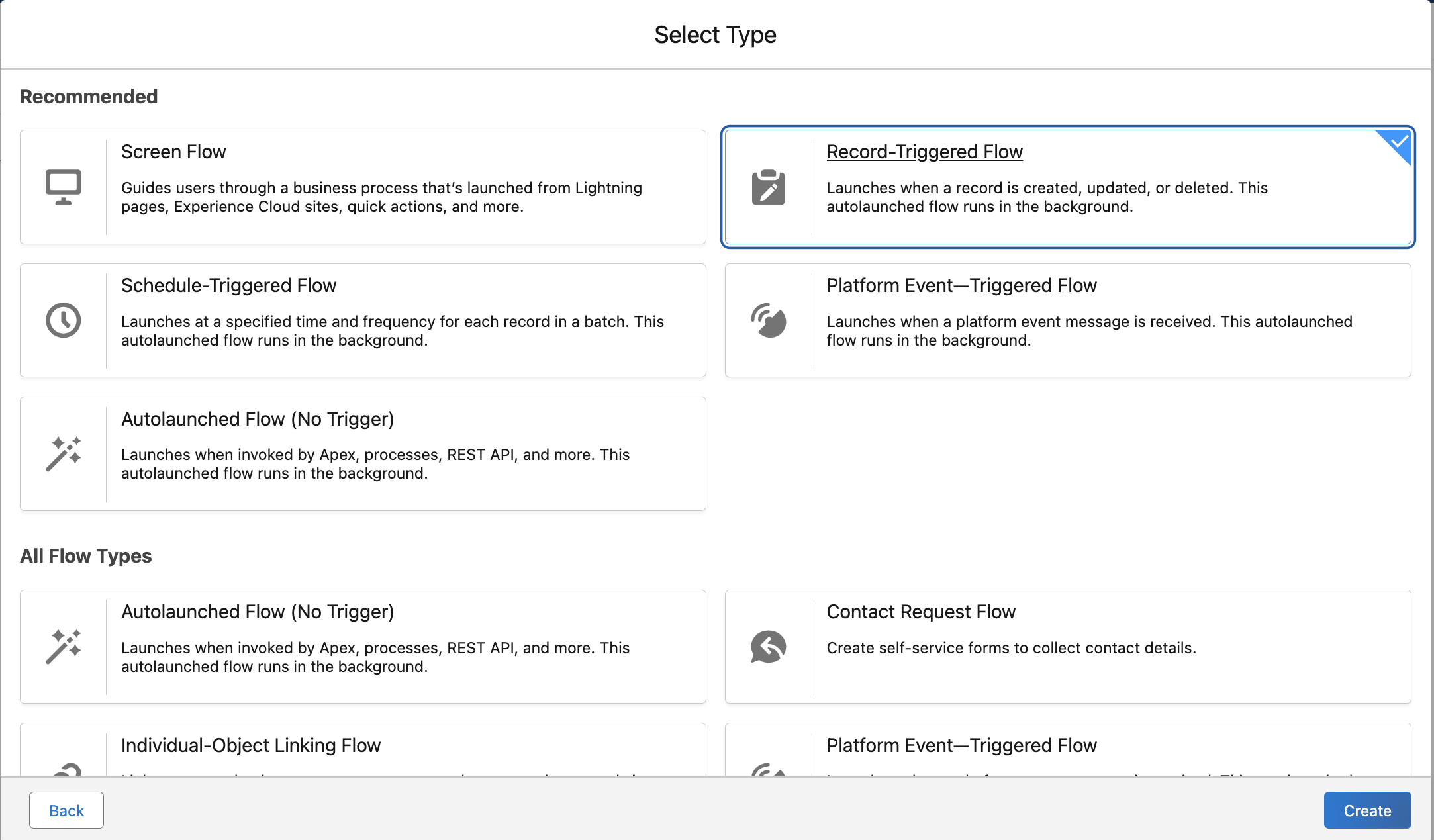
Task: Click the Contact Request Flow speech bubble icon
Action: click(768, 647)
